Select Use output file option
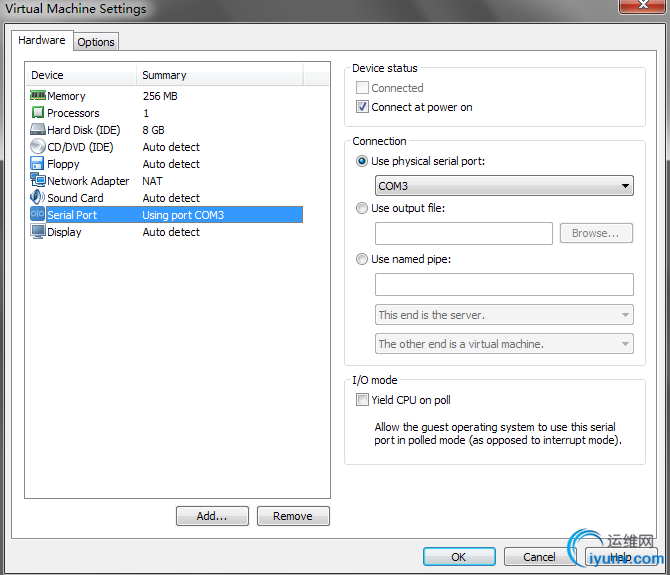The image size is (670, 575). click(362, 208)
